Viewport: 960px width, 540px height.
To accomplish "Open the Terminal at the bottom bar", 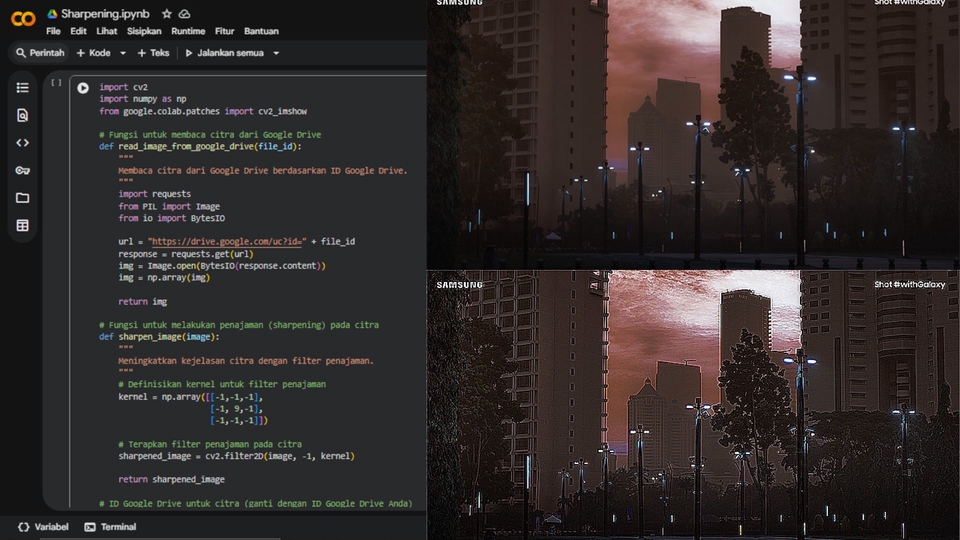I will (110, 527).
